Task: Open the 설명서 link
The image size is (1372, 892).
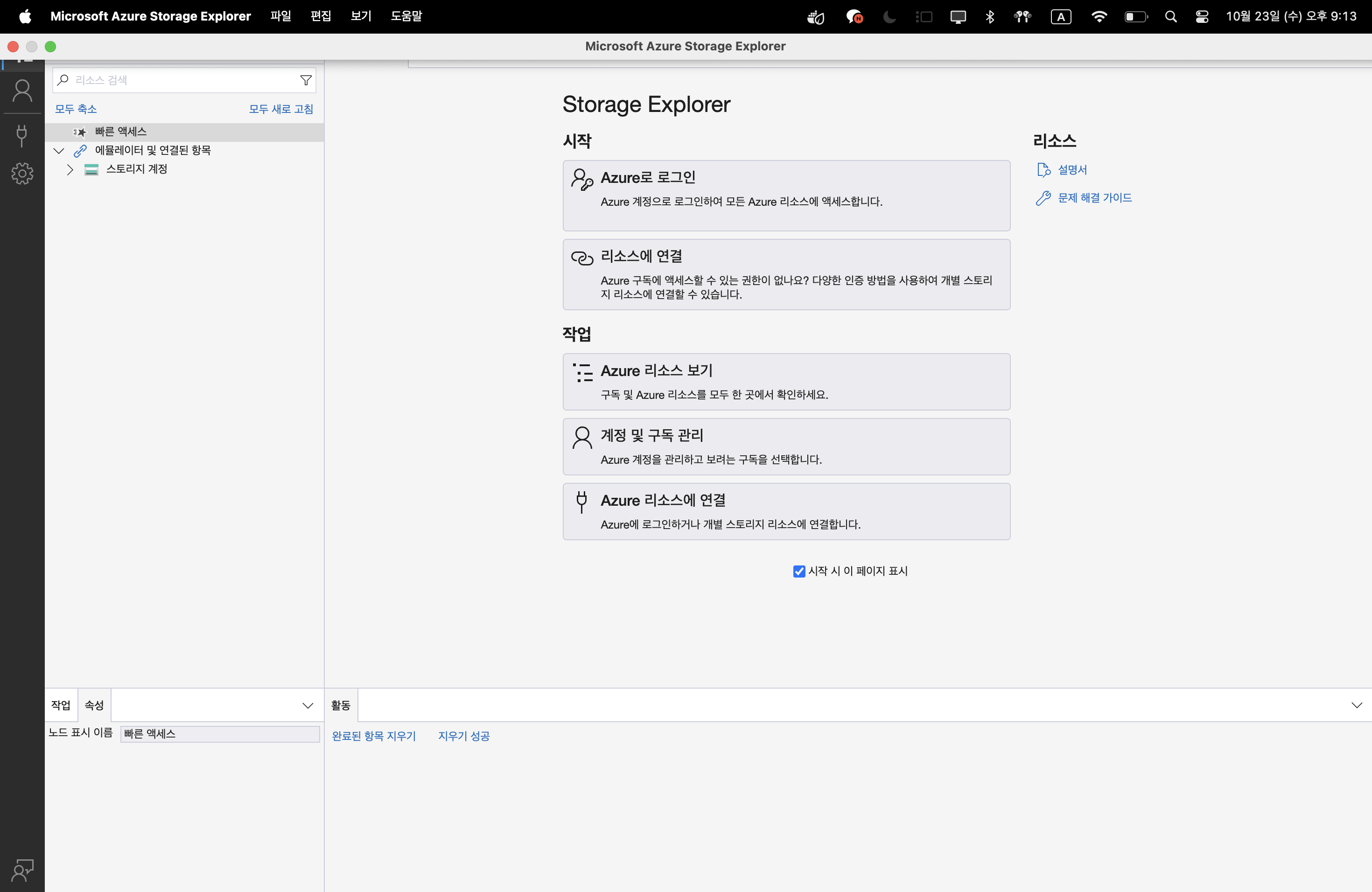Action: (1073, 170)
